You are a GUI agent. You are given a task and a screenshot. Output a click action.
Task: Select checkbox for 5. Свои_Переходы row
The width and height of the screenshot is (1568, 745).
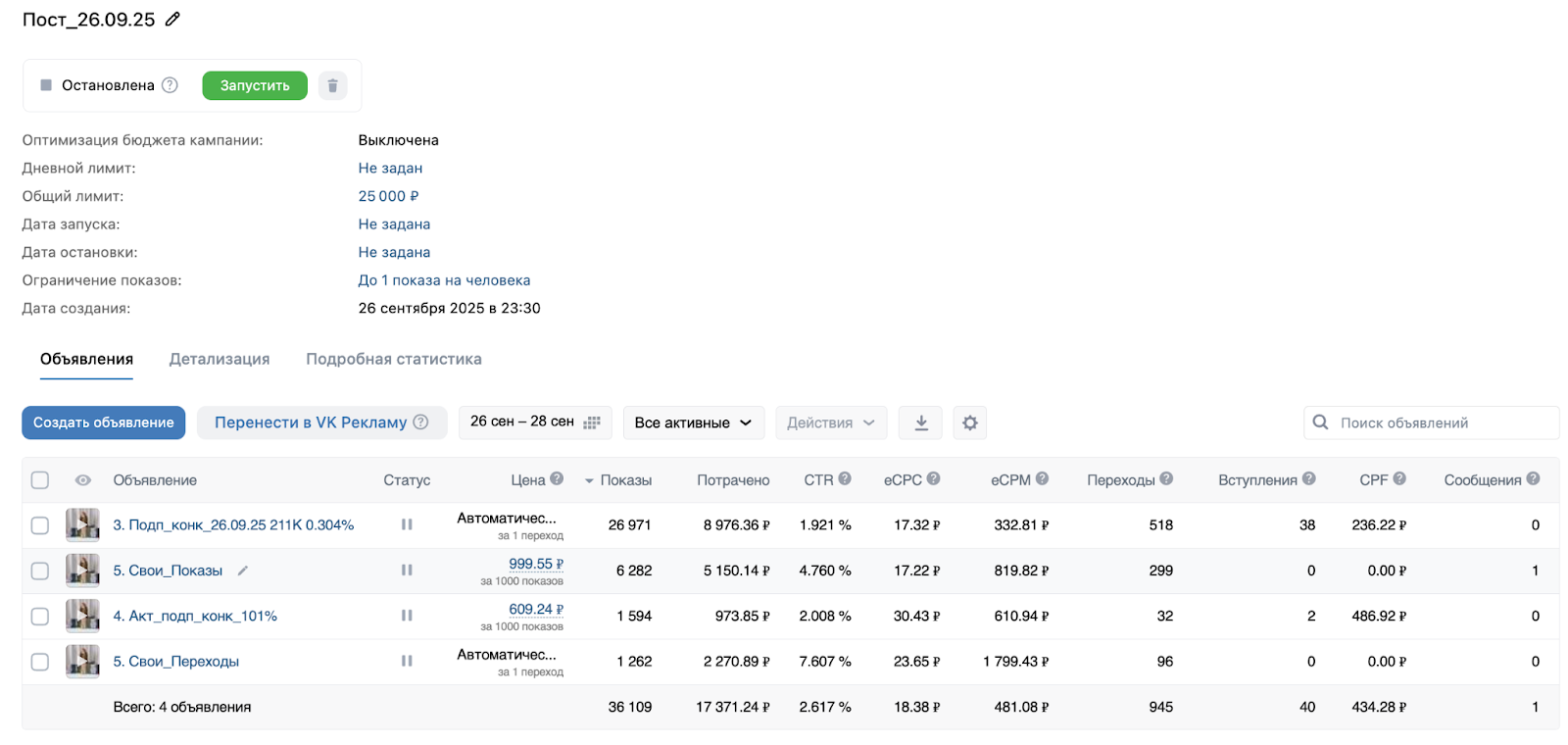pyautogui.click(x=40, y=662)
